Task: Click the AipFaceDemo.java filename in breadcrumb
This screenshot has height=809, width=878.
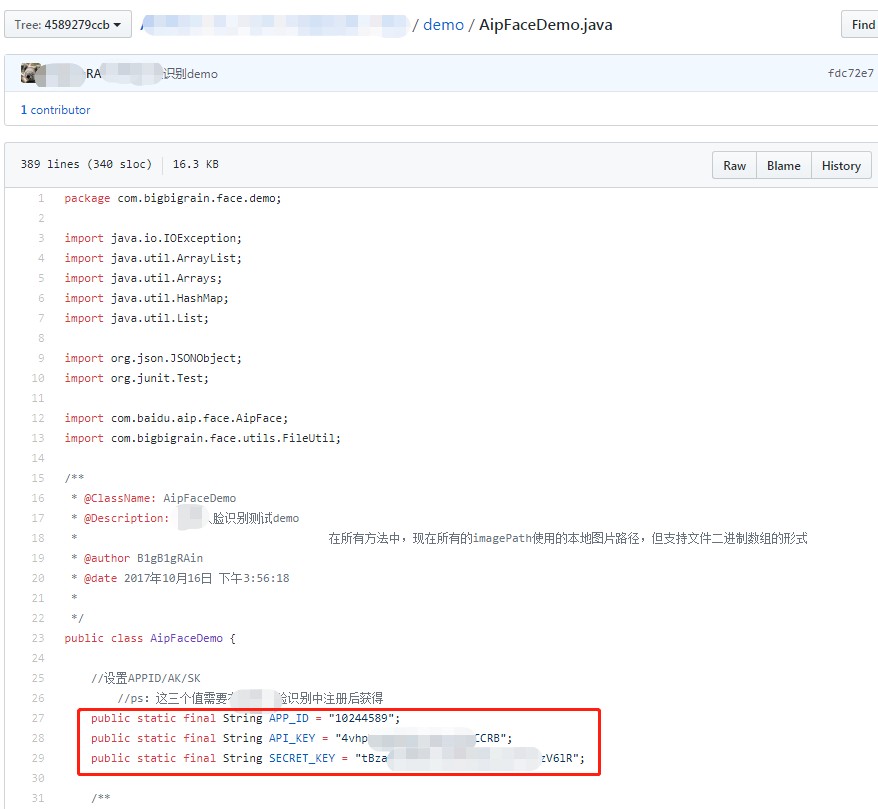Action: [545, 25]
